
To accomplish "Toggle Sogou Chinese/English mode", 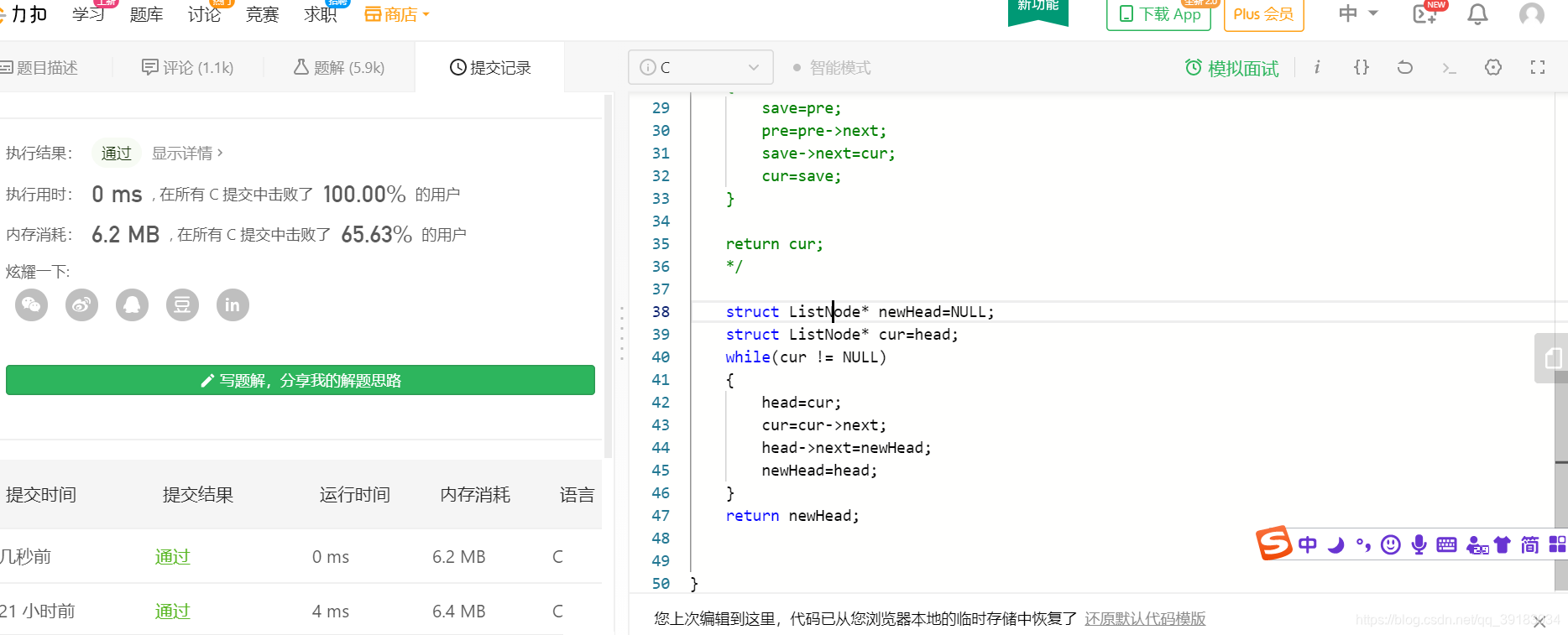I will pyautogui.click(x=1308, y=545).
